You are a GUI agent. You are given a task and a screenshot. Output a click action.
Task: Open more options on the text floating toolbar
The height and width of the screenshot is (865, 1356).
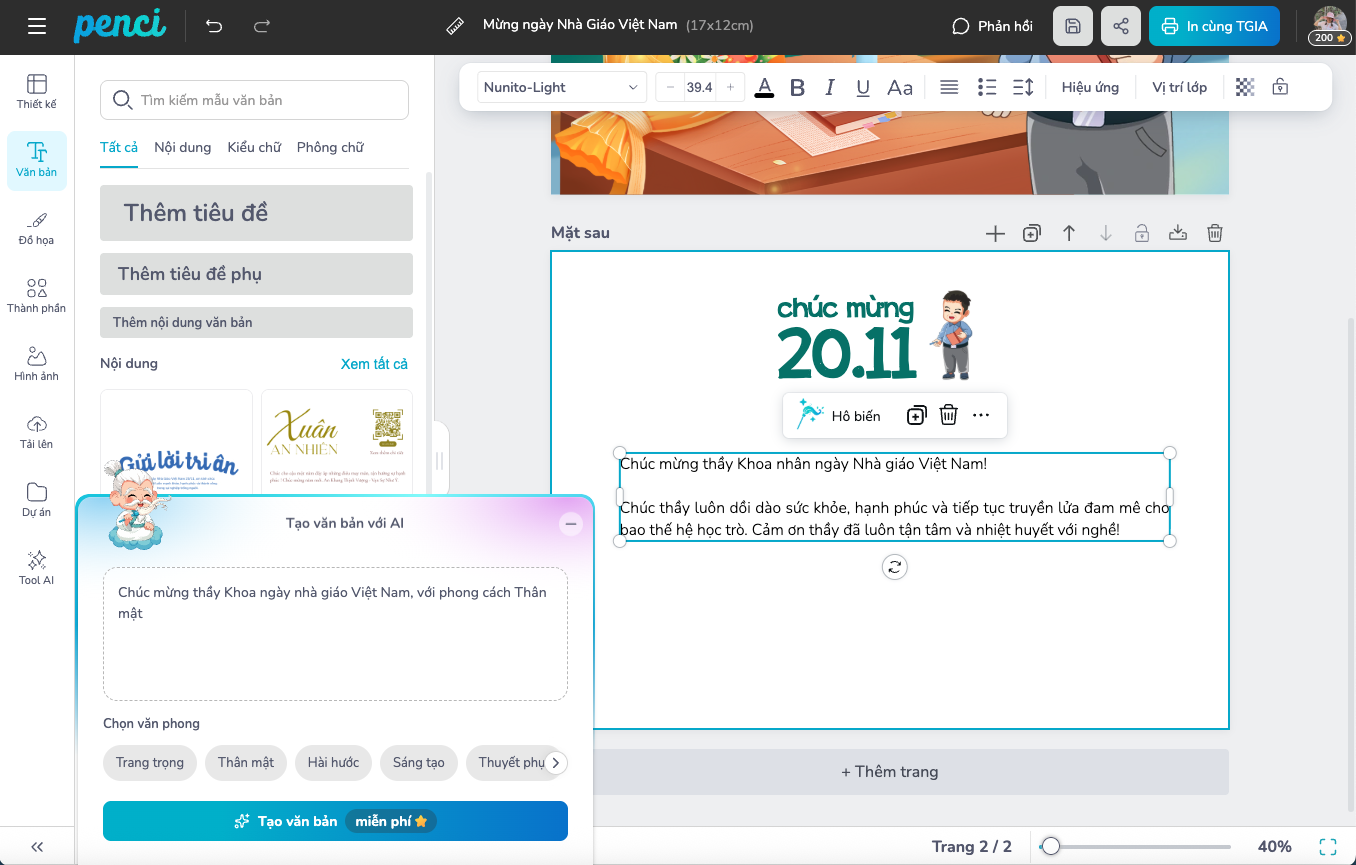point(981,415)
